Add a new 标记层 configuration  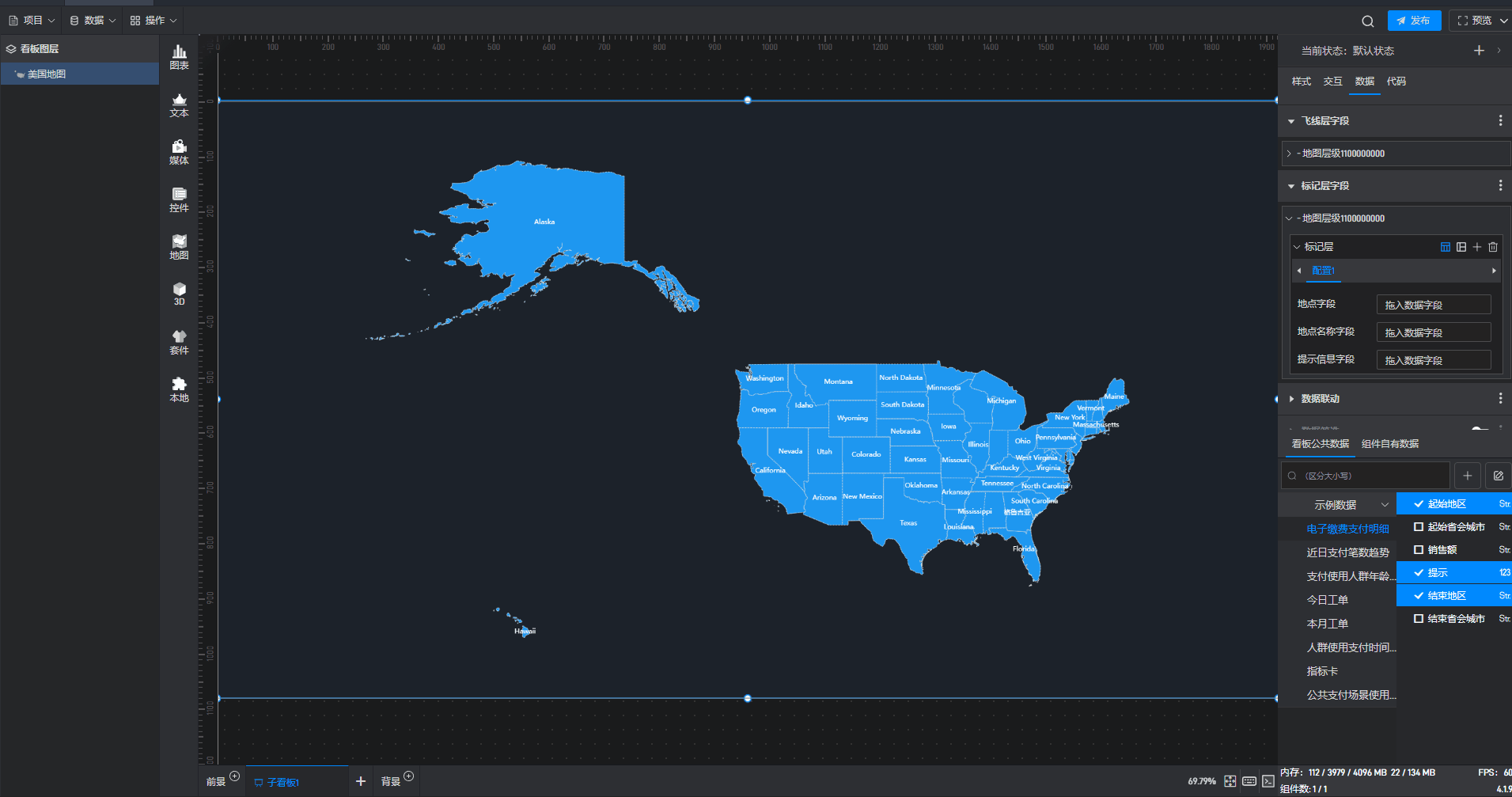pos(1477,247)
